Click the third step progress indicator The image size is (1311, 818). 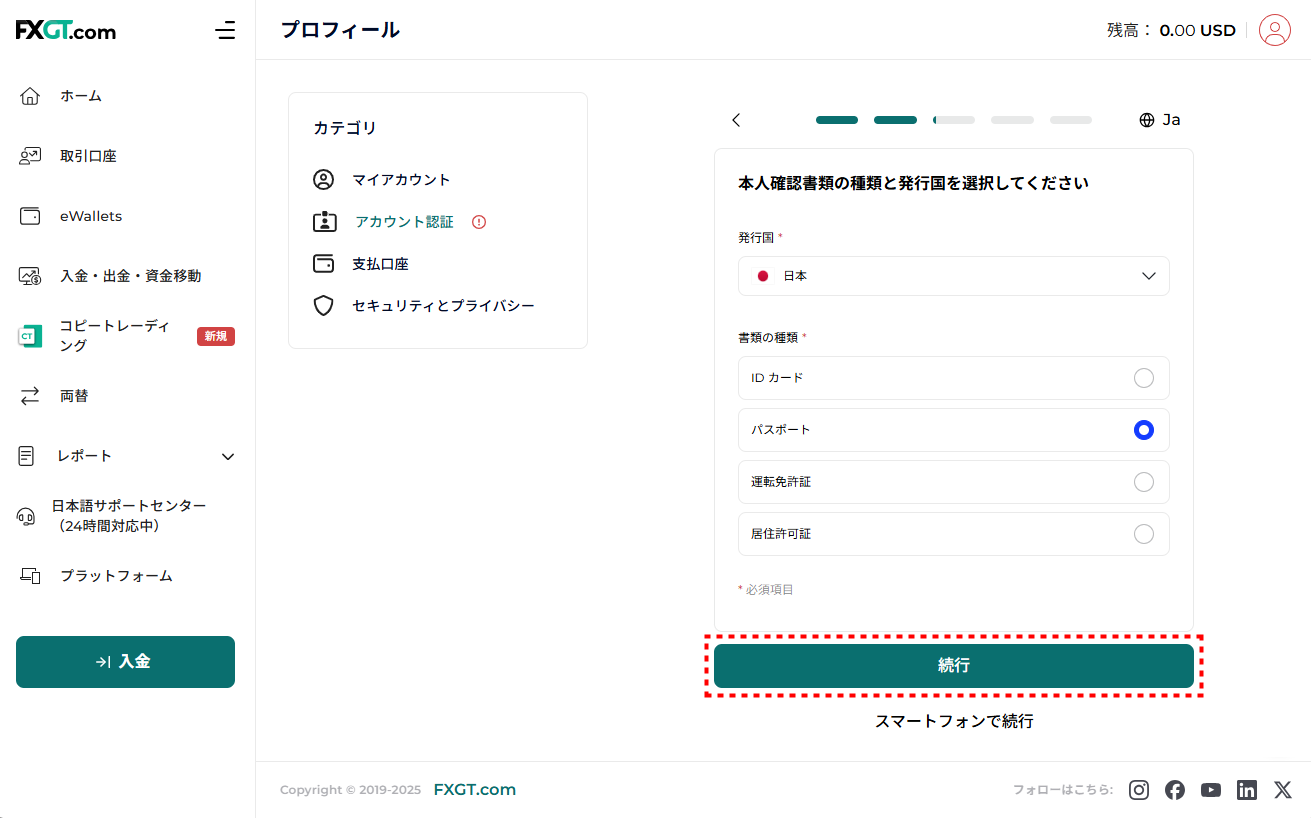tap(953, 120)
